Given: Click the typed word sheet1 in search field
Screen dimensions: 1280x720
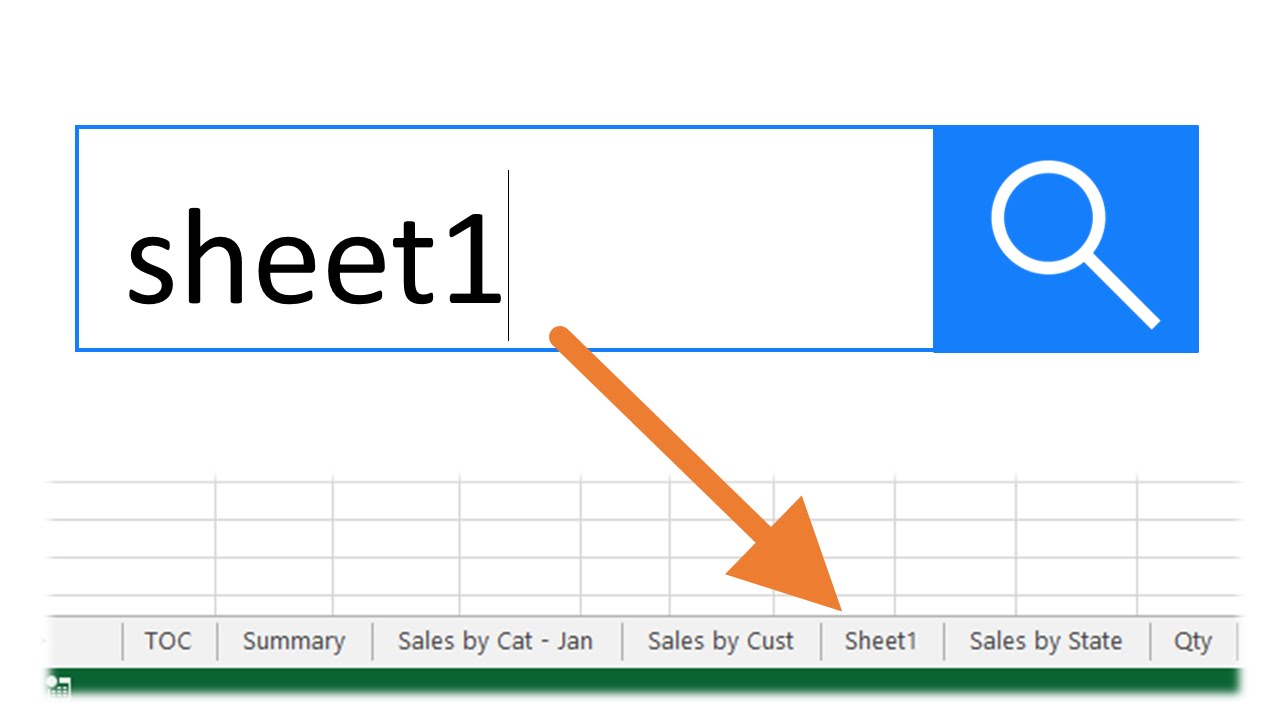Looking at the screenshot, I should coord(314,257).
